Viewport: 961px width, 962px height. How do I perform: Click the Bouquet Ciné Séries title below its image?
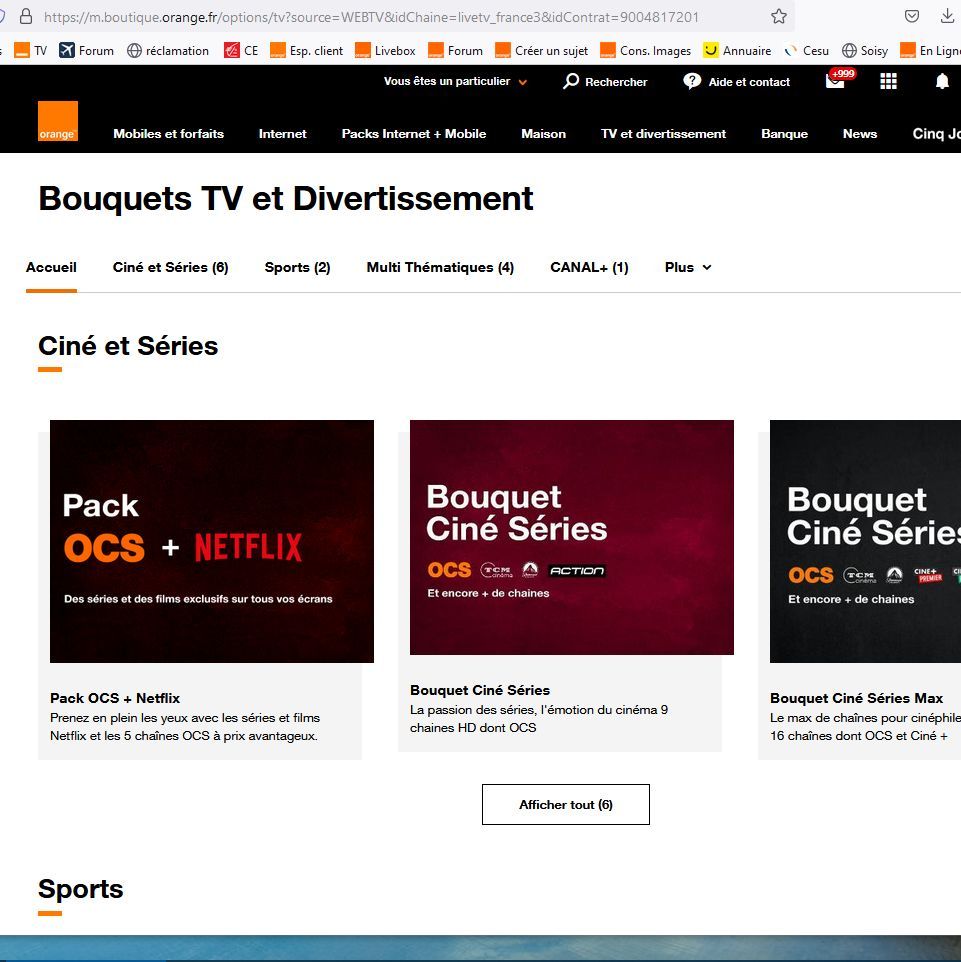tap(480, 690)
